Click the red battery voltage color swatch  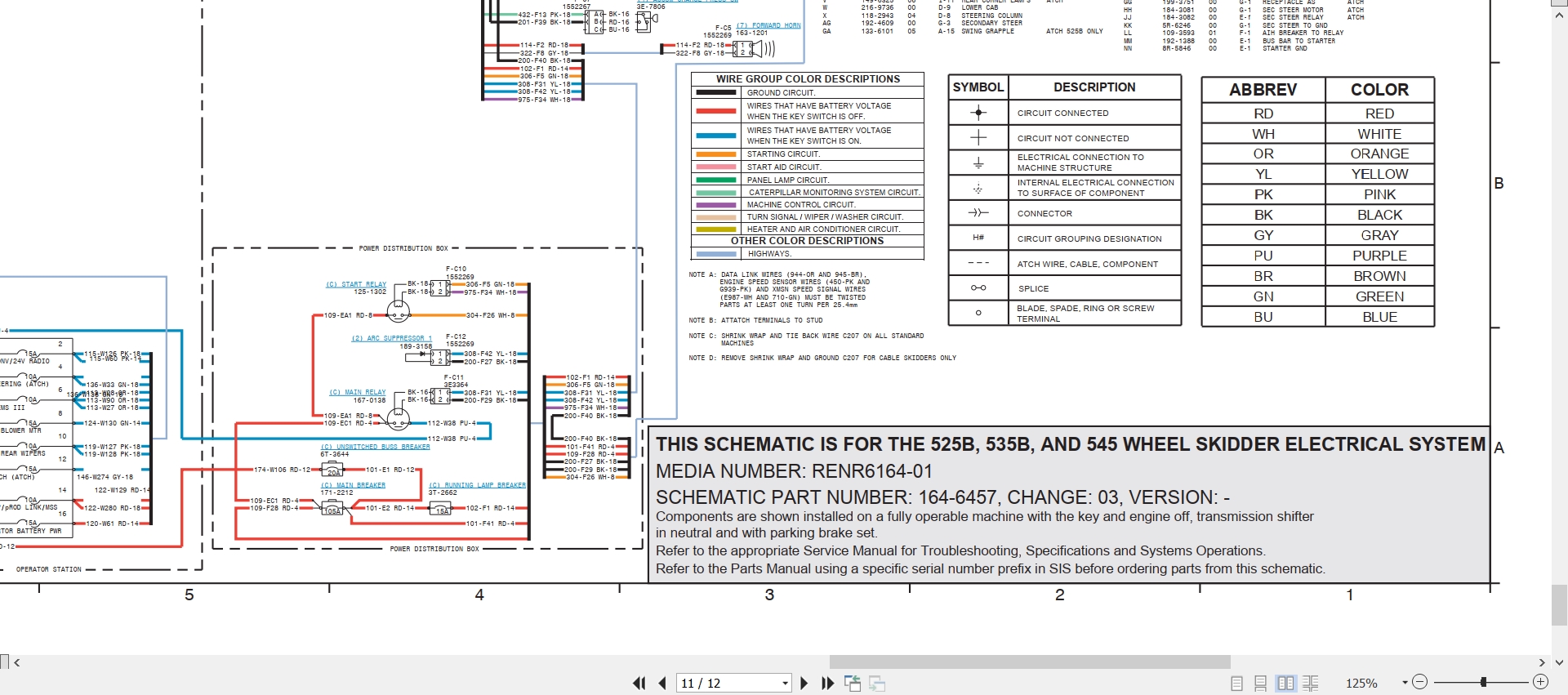[716, 111]
